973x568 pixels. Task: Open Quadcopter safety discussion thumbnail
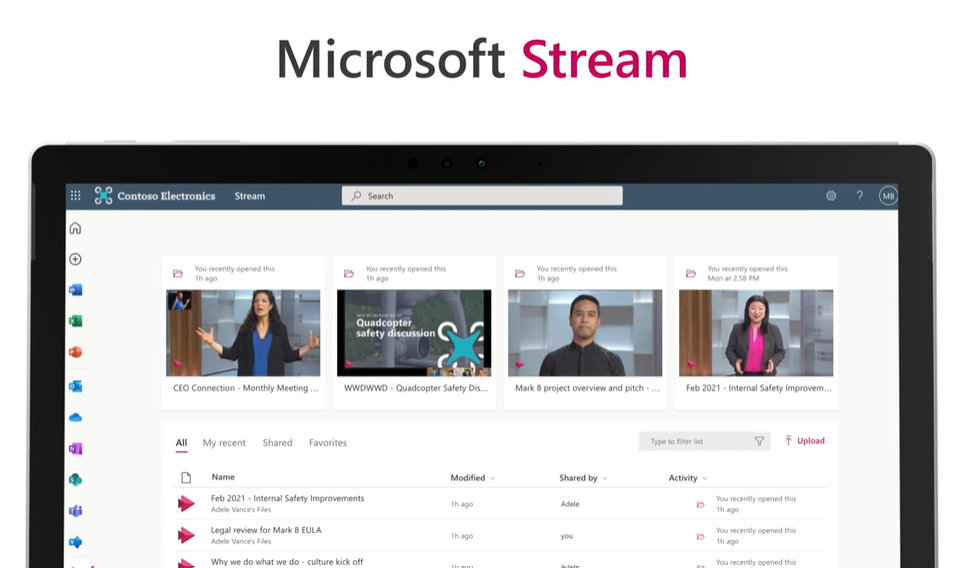(414, 333)
